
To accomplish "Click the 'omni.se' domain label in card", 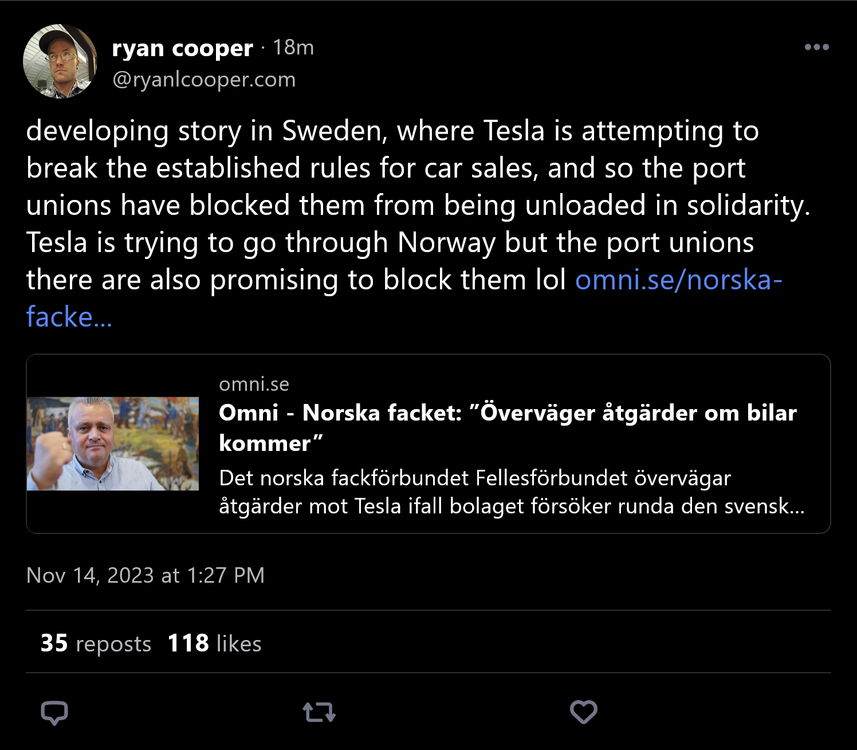I will click(x=254, y=384).
